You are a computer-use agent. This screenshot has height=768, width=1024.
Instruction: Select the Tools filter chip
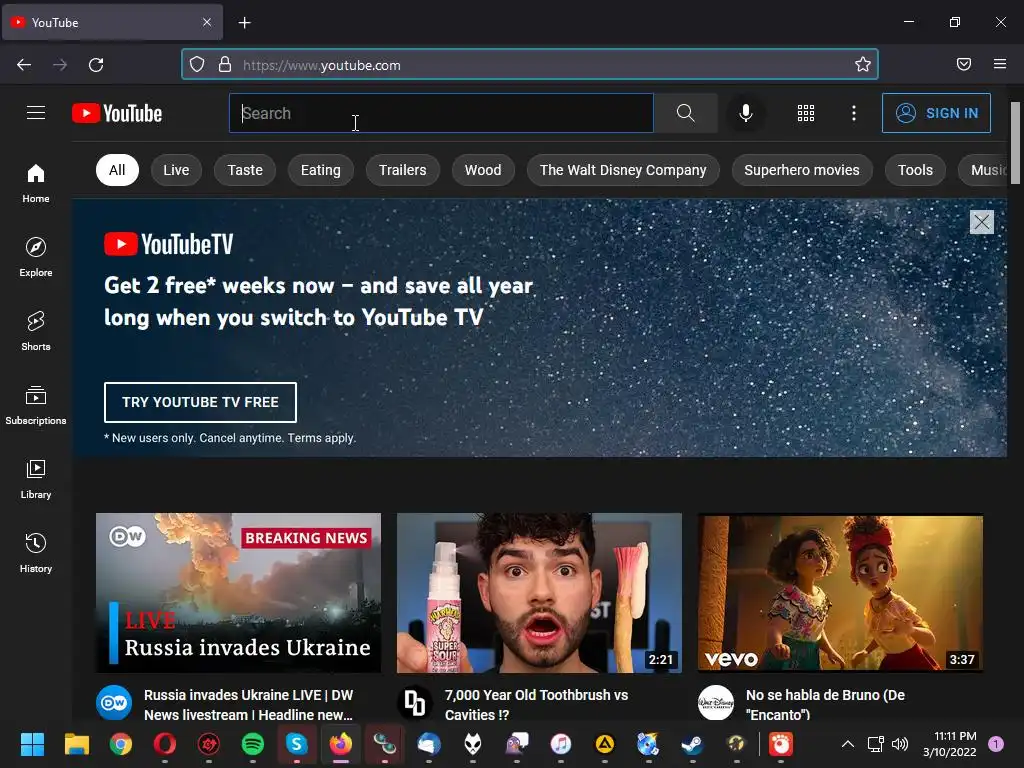[x=915, y=170]
